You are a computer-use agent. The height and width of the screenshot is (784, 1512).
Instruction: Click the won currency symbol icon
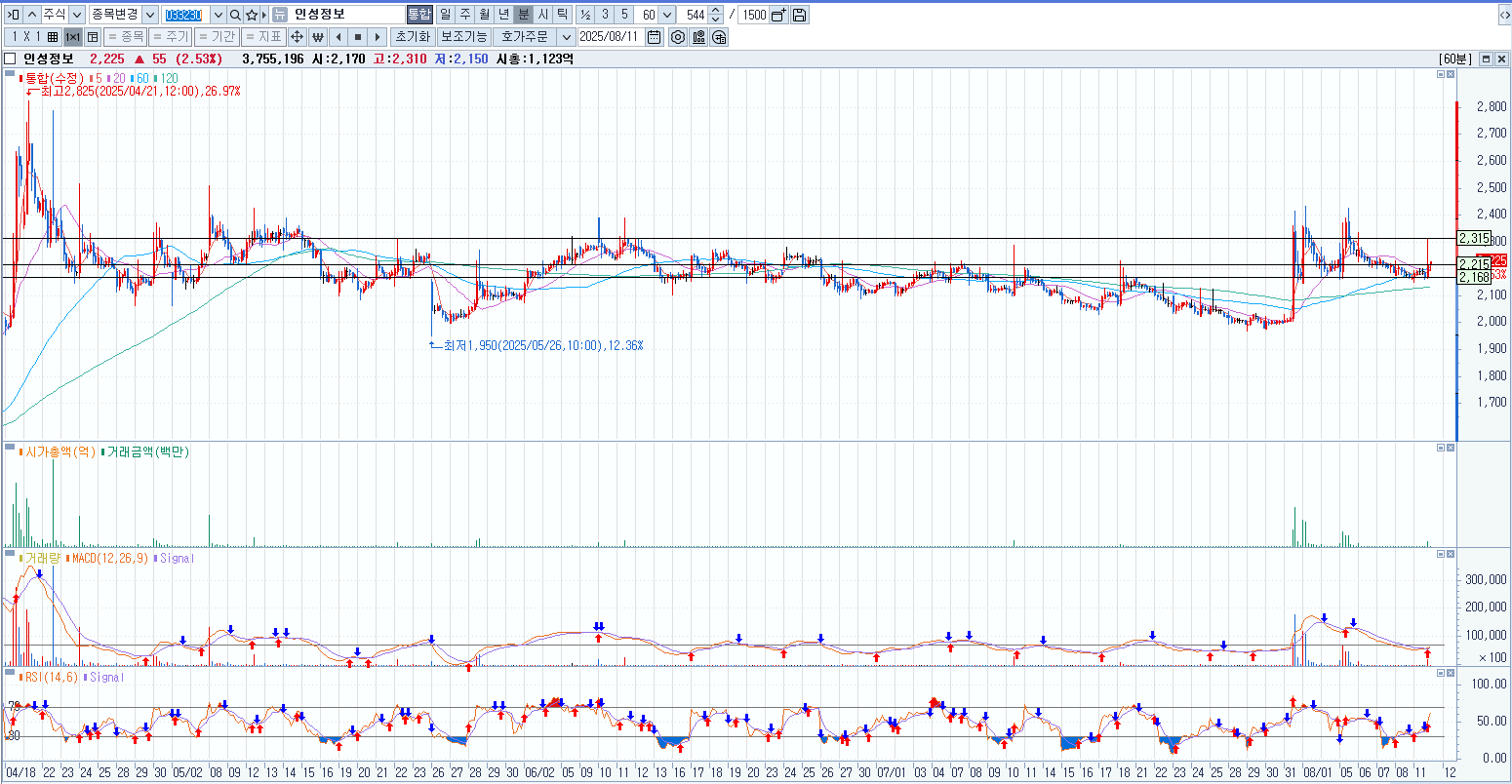(x=318, y=37)
